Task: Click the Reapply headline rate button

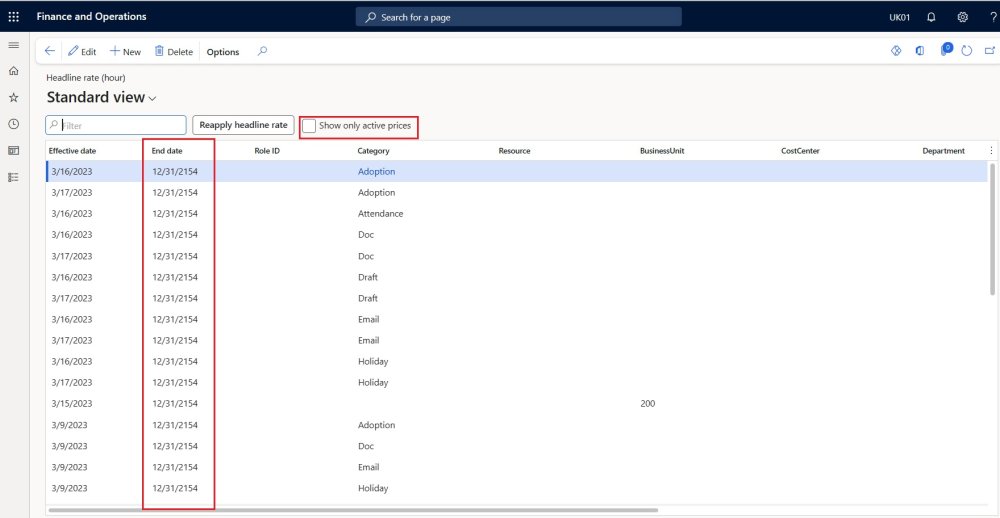Action: tap(243, 125)
